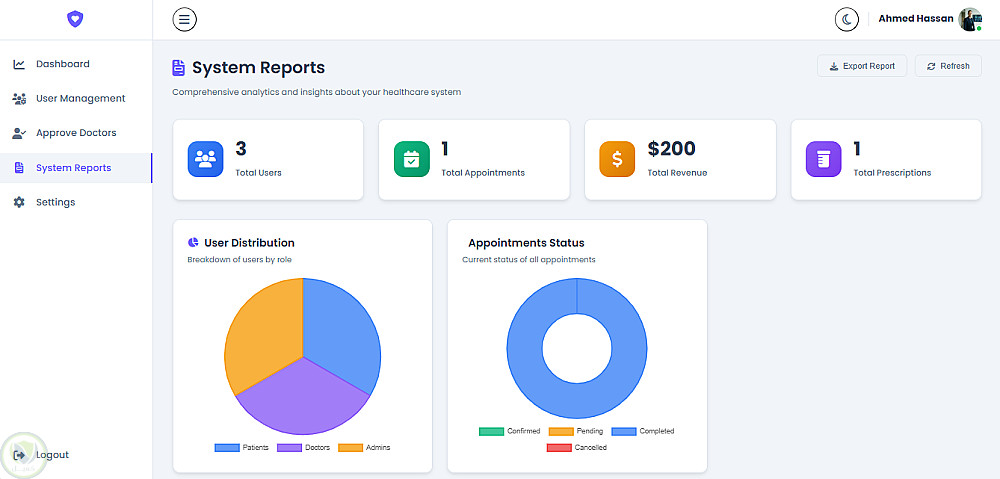
Task: Click the purple Total Prescriptions icon
Action: (x=823, y=159)
